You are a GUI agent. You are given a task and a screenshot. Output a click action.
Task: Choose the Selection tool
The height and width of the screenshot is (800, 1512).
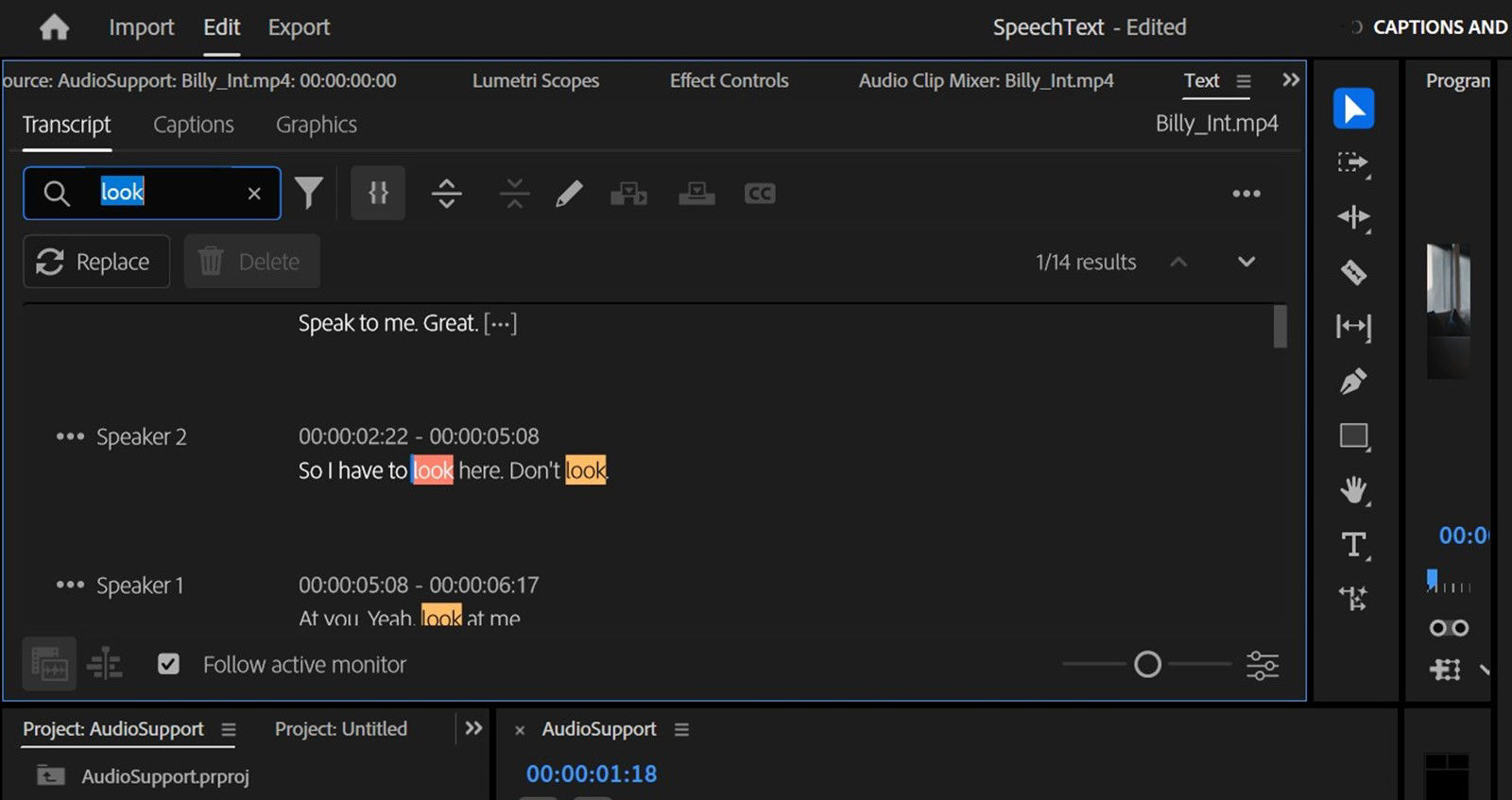pyautogui.click(x=1353, y=109)
